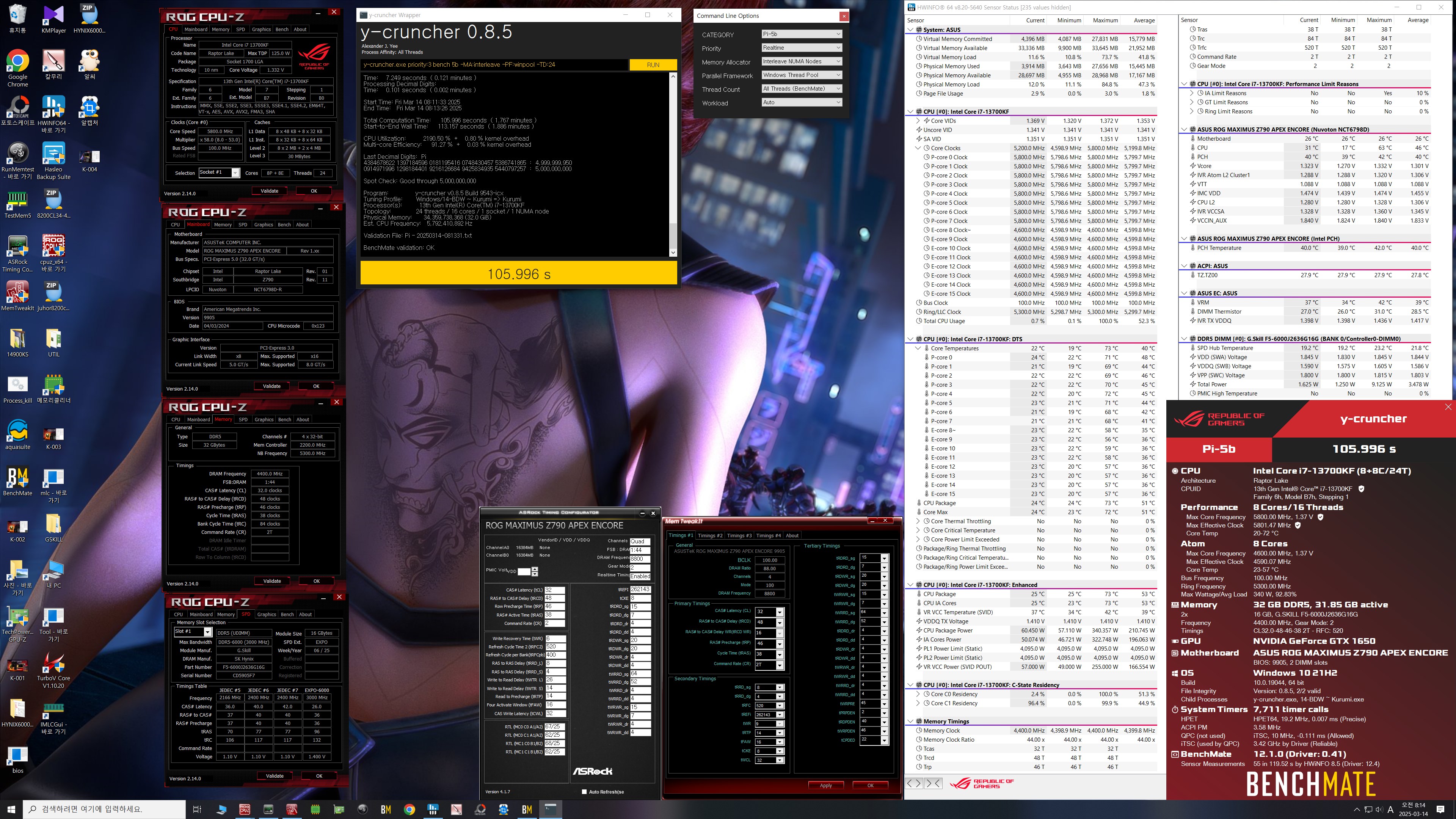1456x819 pixels.
Task: Enable Auto Refresh in ASRock Timing Configurator
Action: click(584, 791)
